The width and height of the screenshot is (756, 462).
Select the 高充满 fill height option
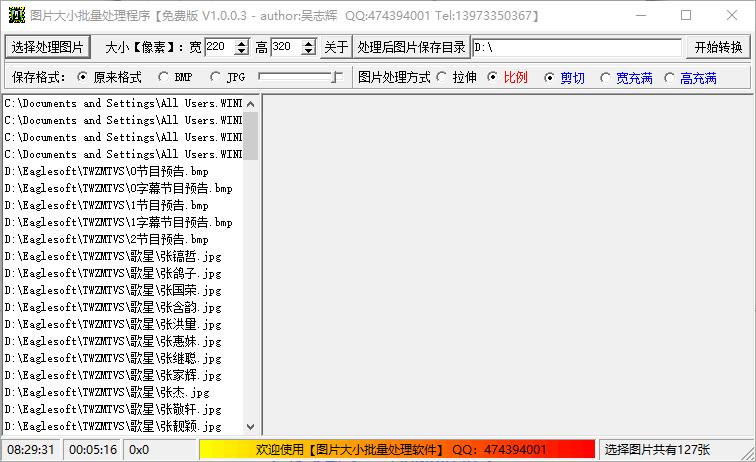690,78
